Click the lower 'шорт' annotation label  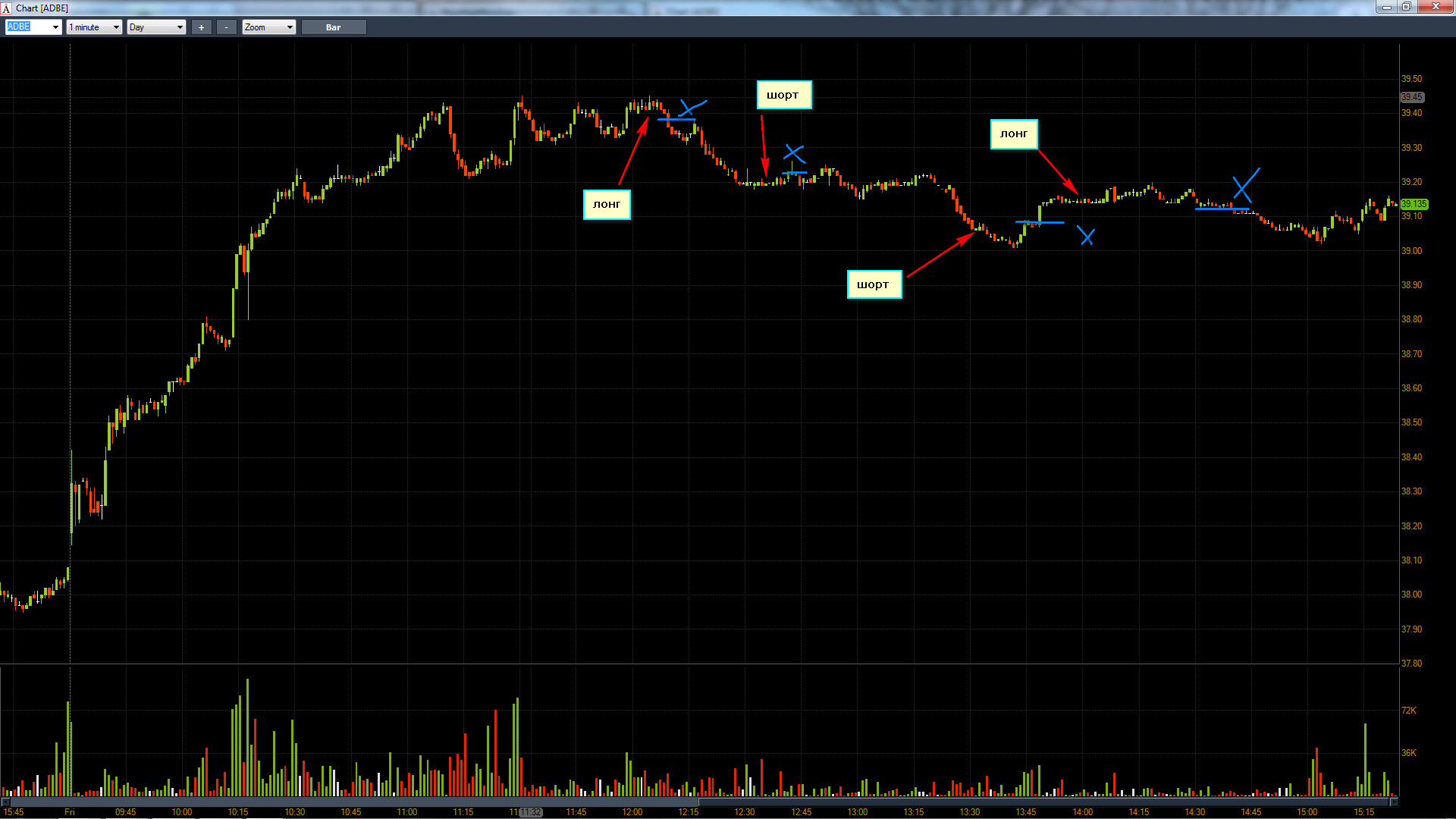874,284
